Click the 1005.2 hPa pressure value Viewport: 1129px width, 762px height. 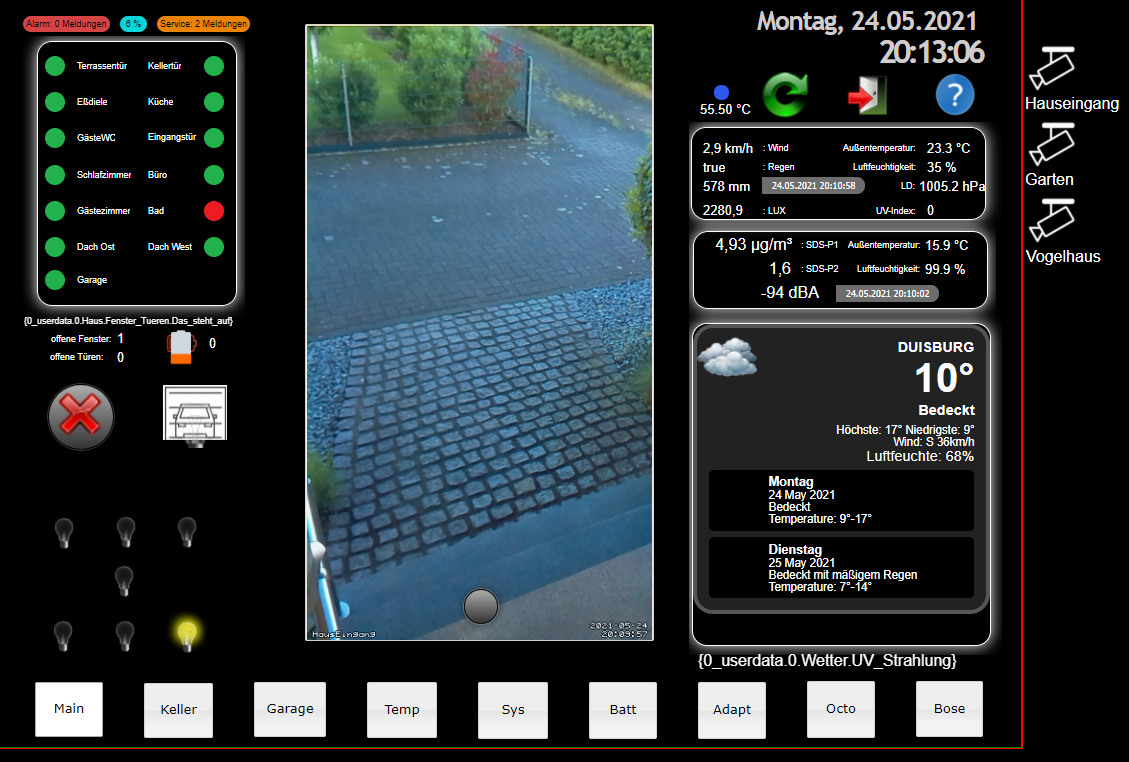pyautogui.click(x=952, y=187)
